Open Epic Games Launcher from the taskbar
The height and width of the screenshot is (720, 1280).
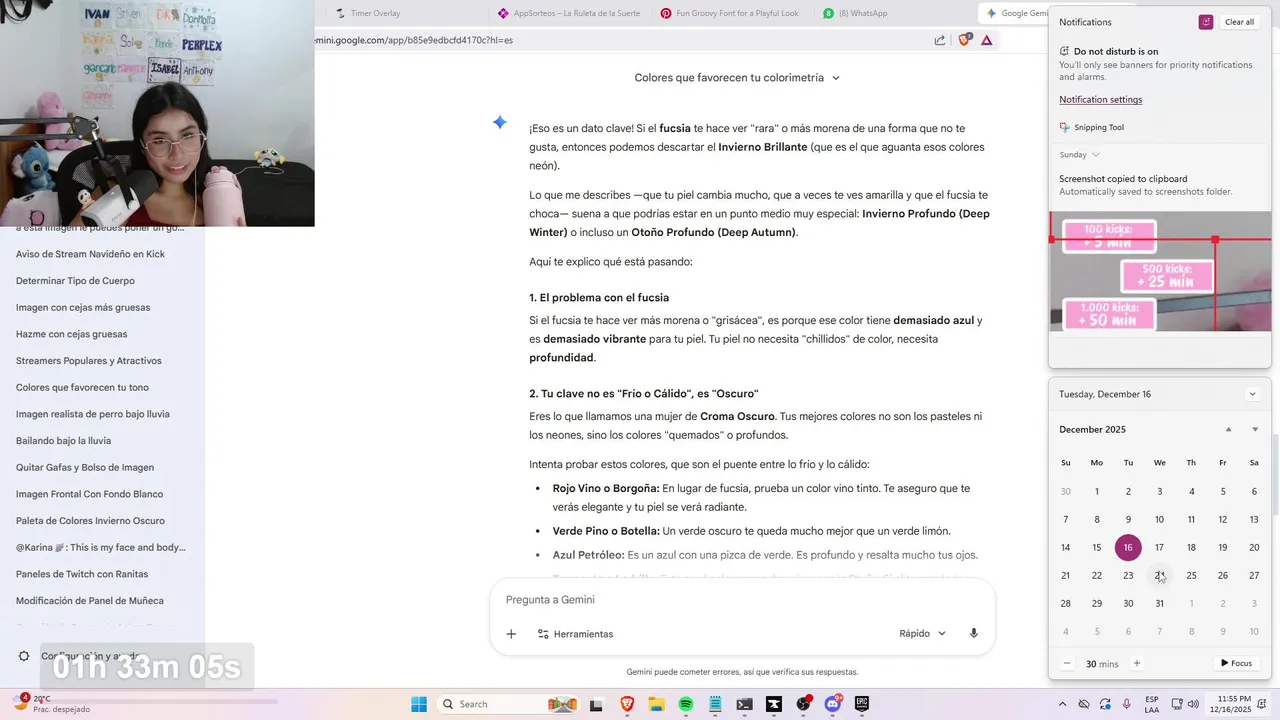coord(862,704)
